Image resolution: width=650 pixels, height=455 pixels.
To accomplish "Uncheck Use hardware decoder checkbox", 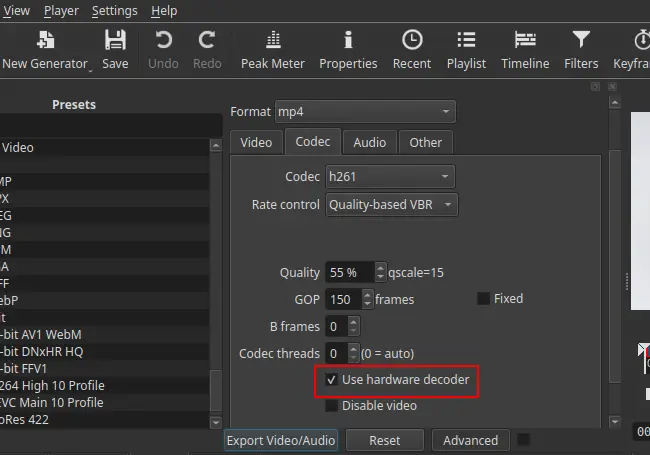I will [332, 380].
